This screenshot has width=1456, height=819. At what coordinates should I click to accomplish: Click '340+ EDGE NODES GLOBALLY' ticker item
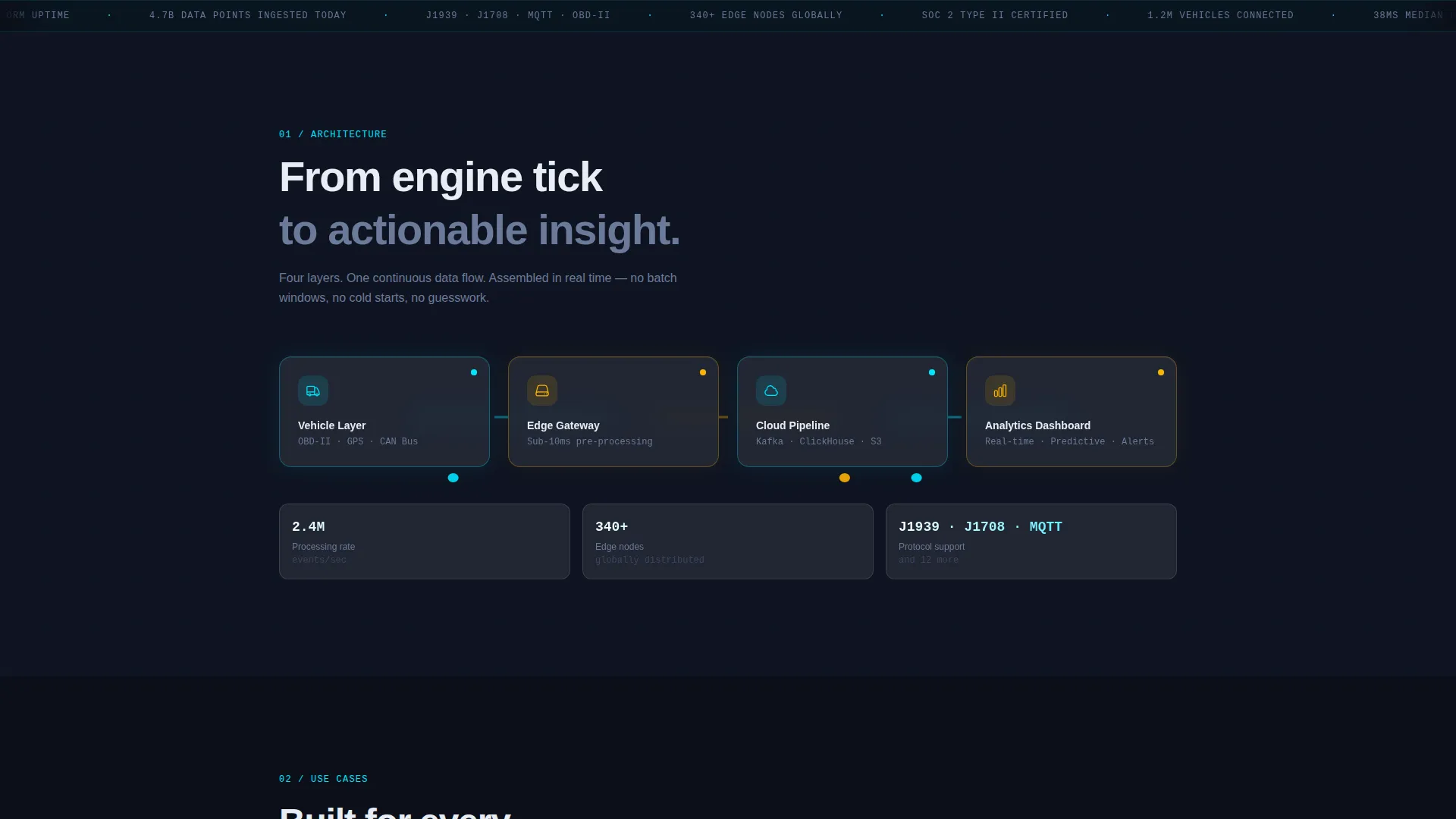click(766, 15)
